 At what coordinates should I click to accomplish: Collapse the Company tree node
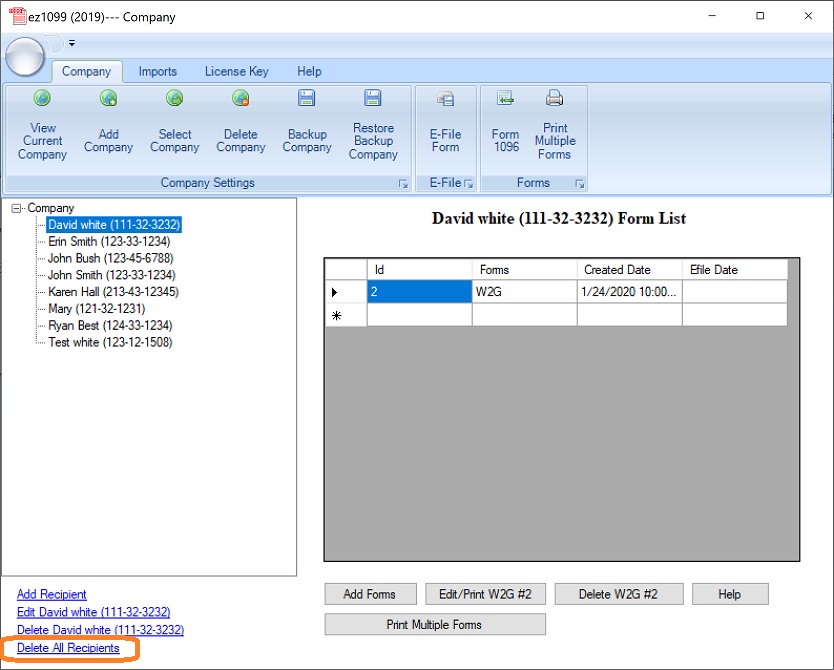coord(16,209)
